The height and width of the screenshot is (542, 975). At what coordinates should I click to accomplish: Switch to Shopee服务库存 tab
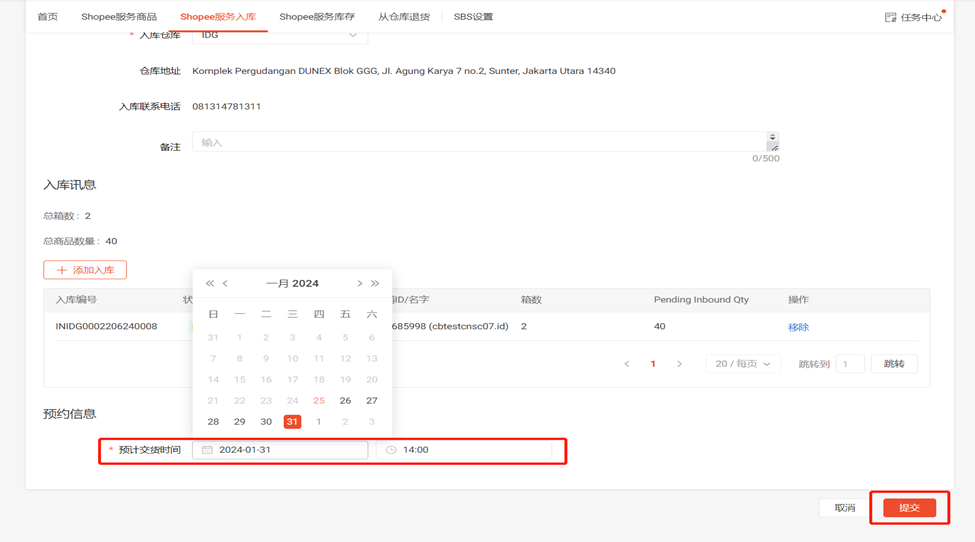point(317,17)
